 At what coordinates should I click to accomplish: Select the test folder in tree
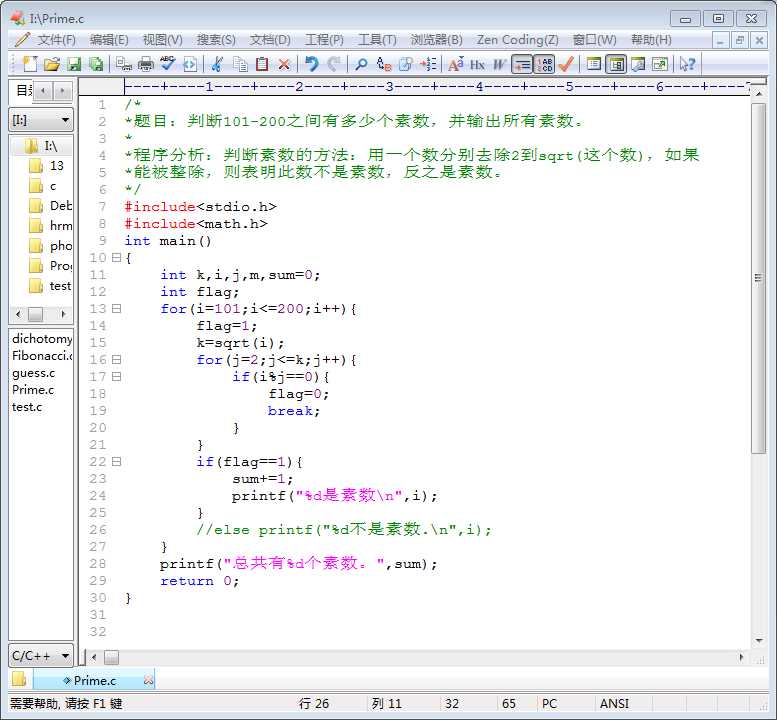click(x=50, y=286)
